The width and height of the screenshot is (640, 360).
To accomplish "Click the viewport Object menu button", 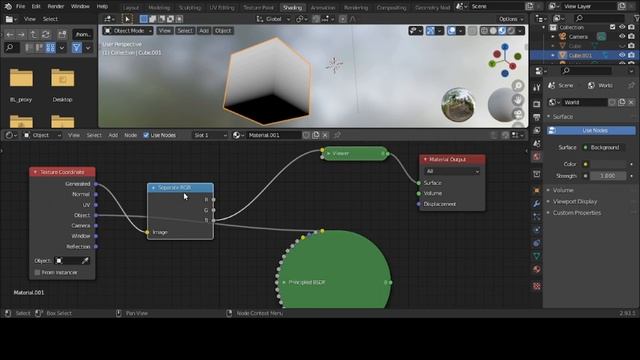I will coord(223,31).
